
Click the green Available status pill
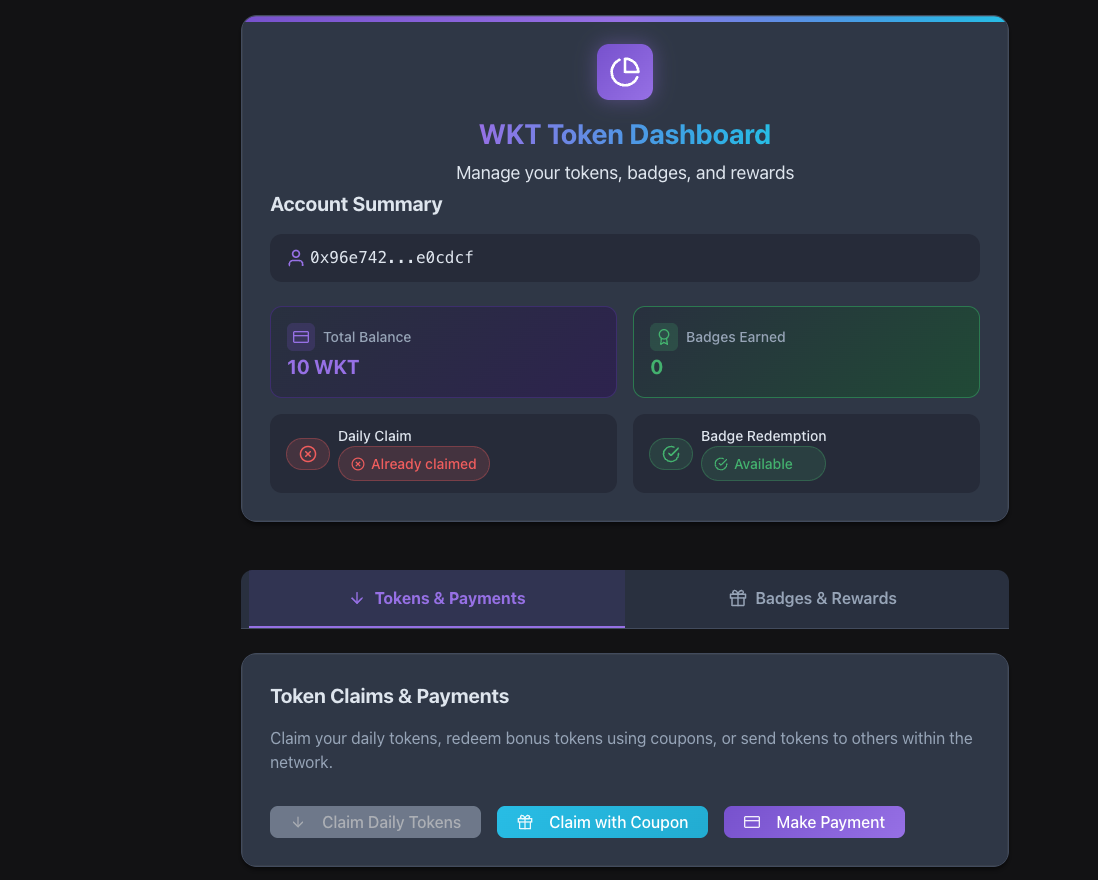[x=763, y=464]
